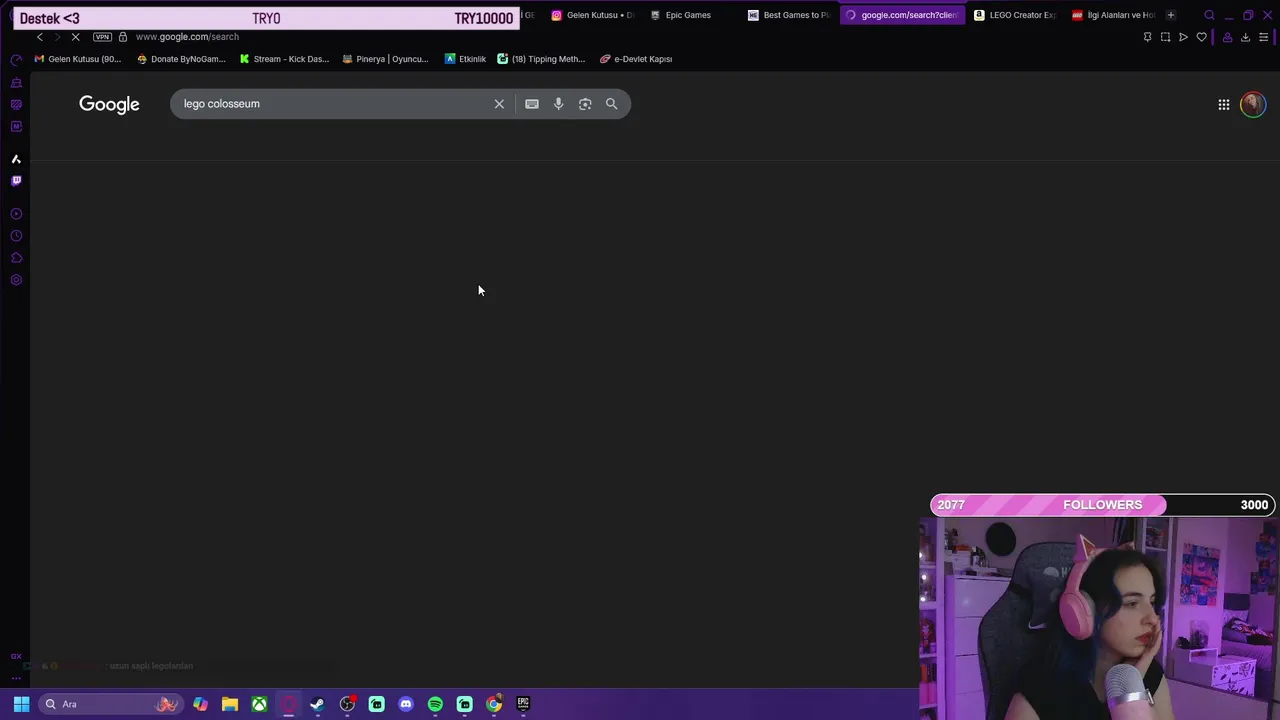1280x720 pixels.
Task: Switch to Best Games to Play tab
Action: pos(789,15)
